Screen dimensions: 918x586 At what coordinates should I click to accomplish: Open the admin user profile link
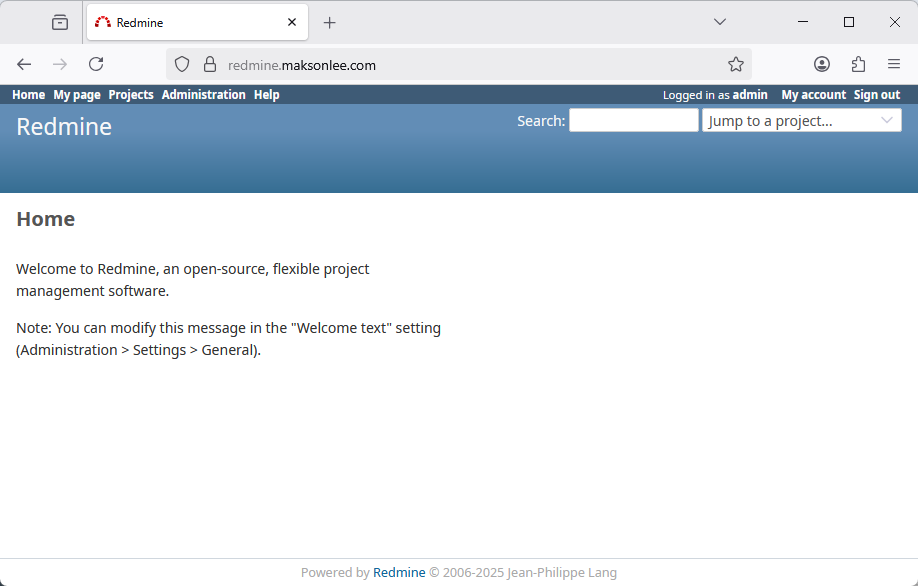(x=750, y=95)
